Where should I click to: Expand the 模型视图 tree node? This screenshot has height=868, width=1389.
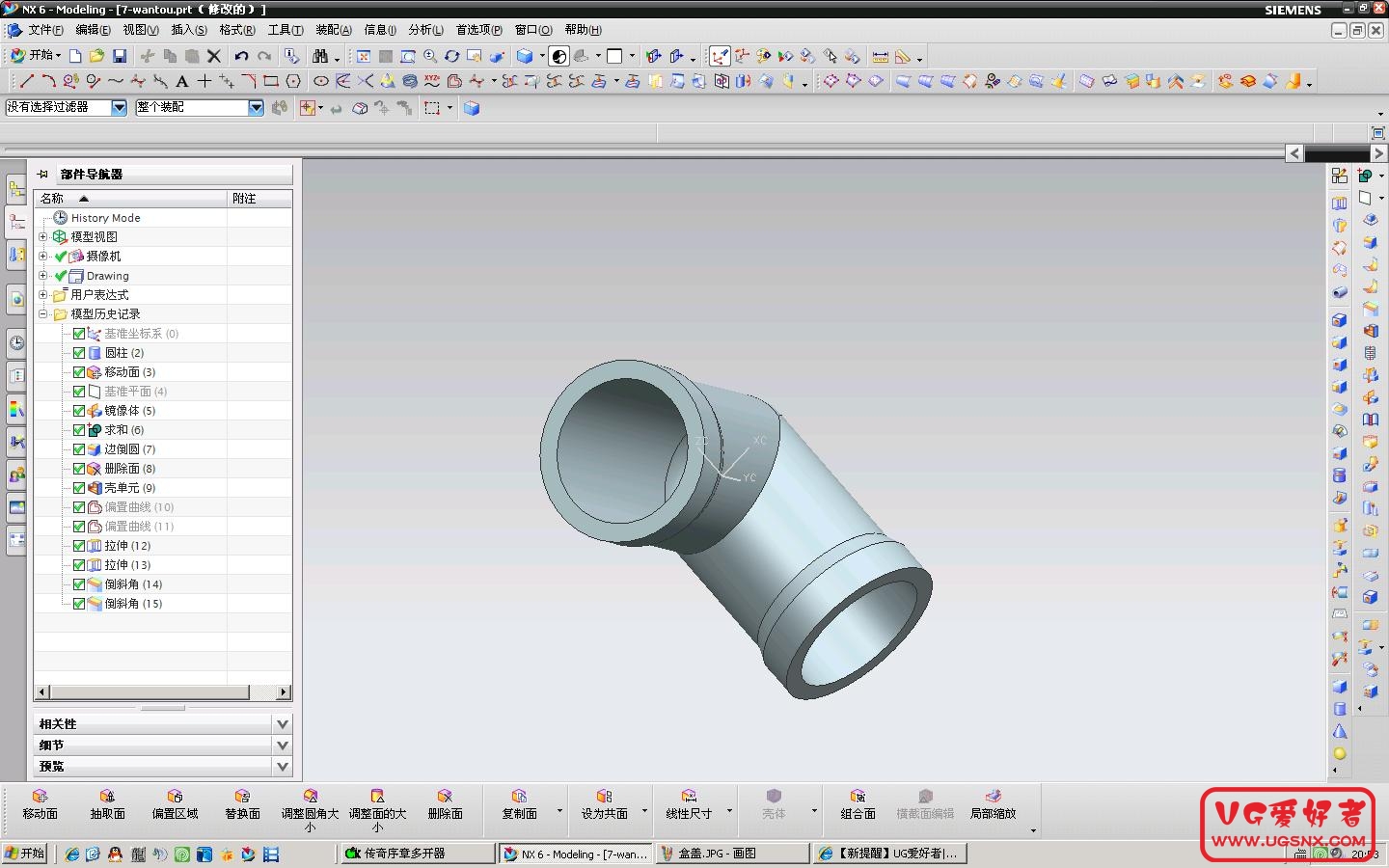42,237
